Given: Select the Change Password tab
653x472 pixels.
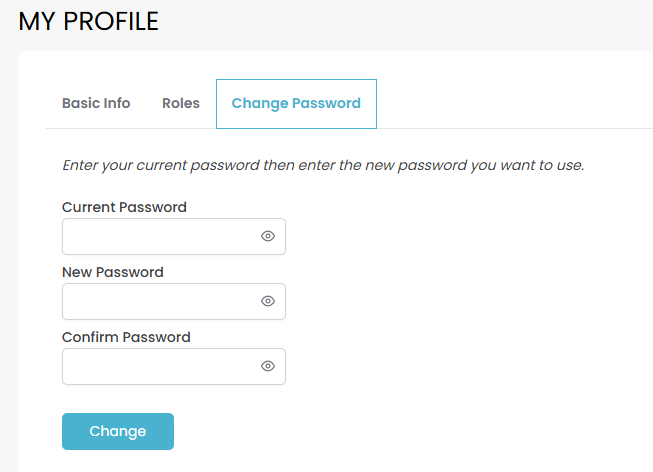Looking at the screenshot, I should 296,103.
